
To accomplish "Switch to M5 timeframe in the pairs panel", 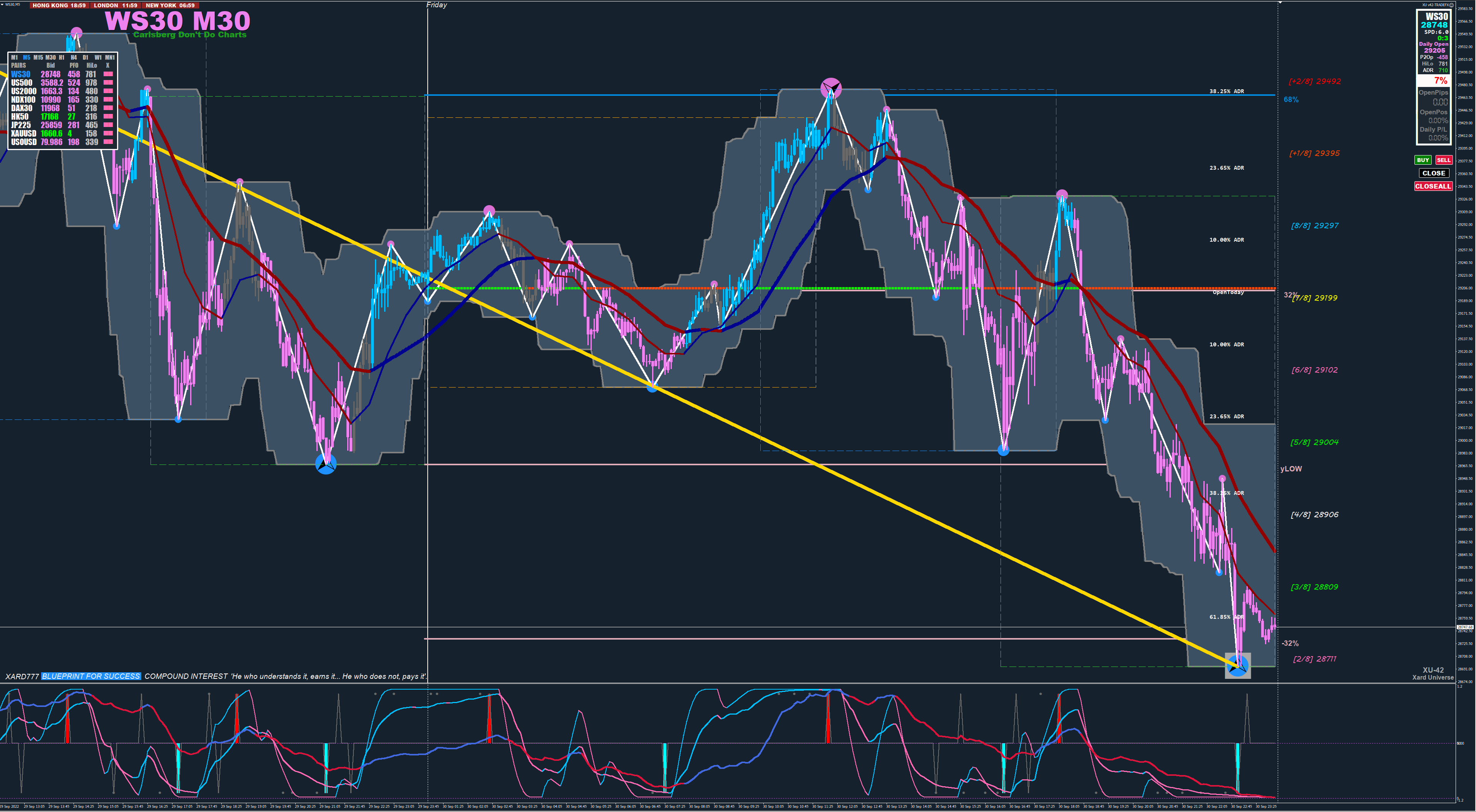I will (x=26, y=57).
